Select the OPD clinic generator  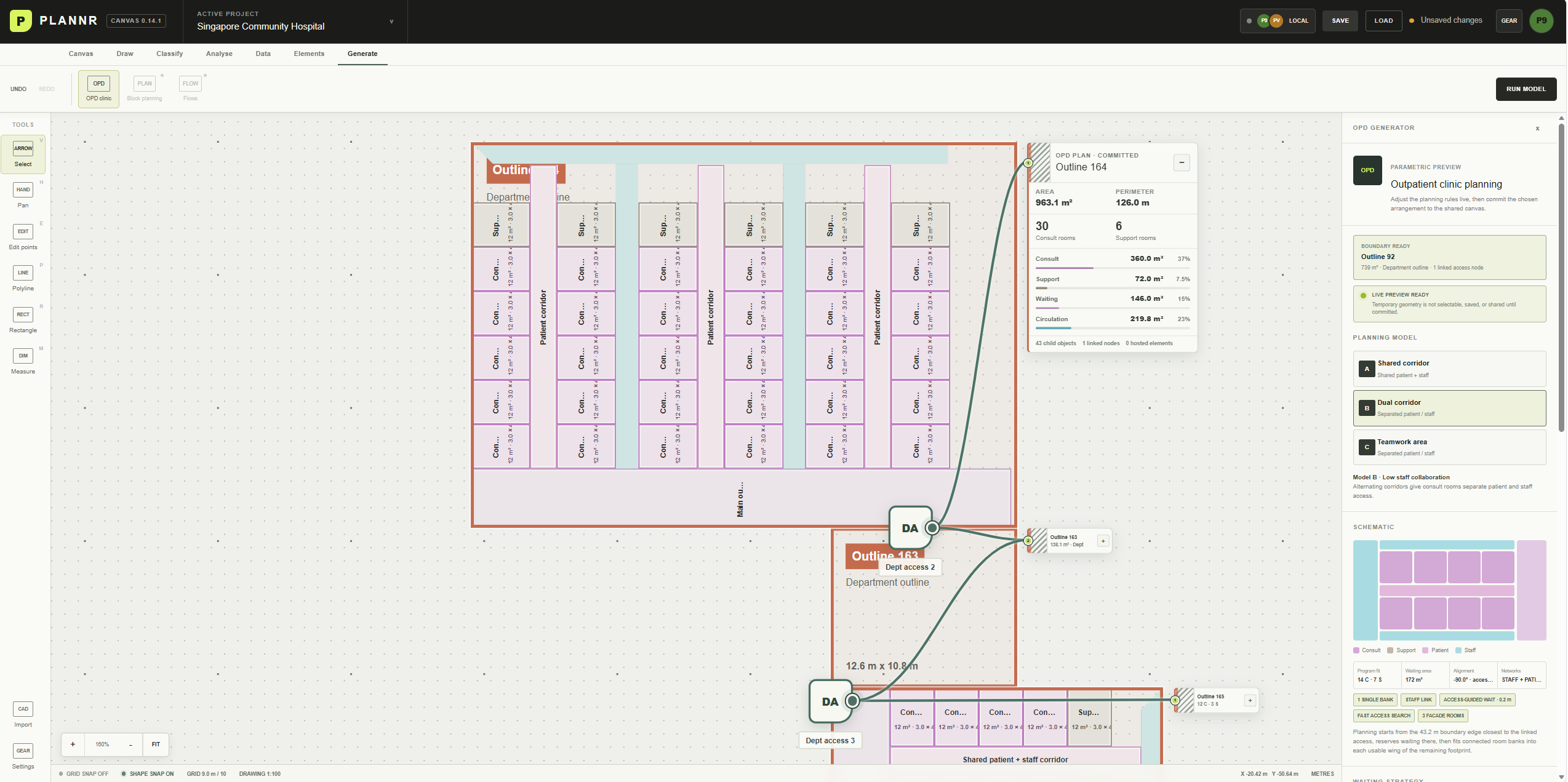pyautogui.click(x=98, y=89)
